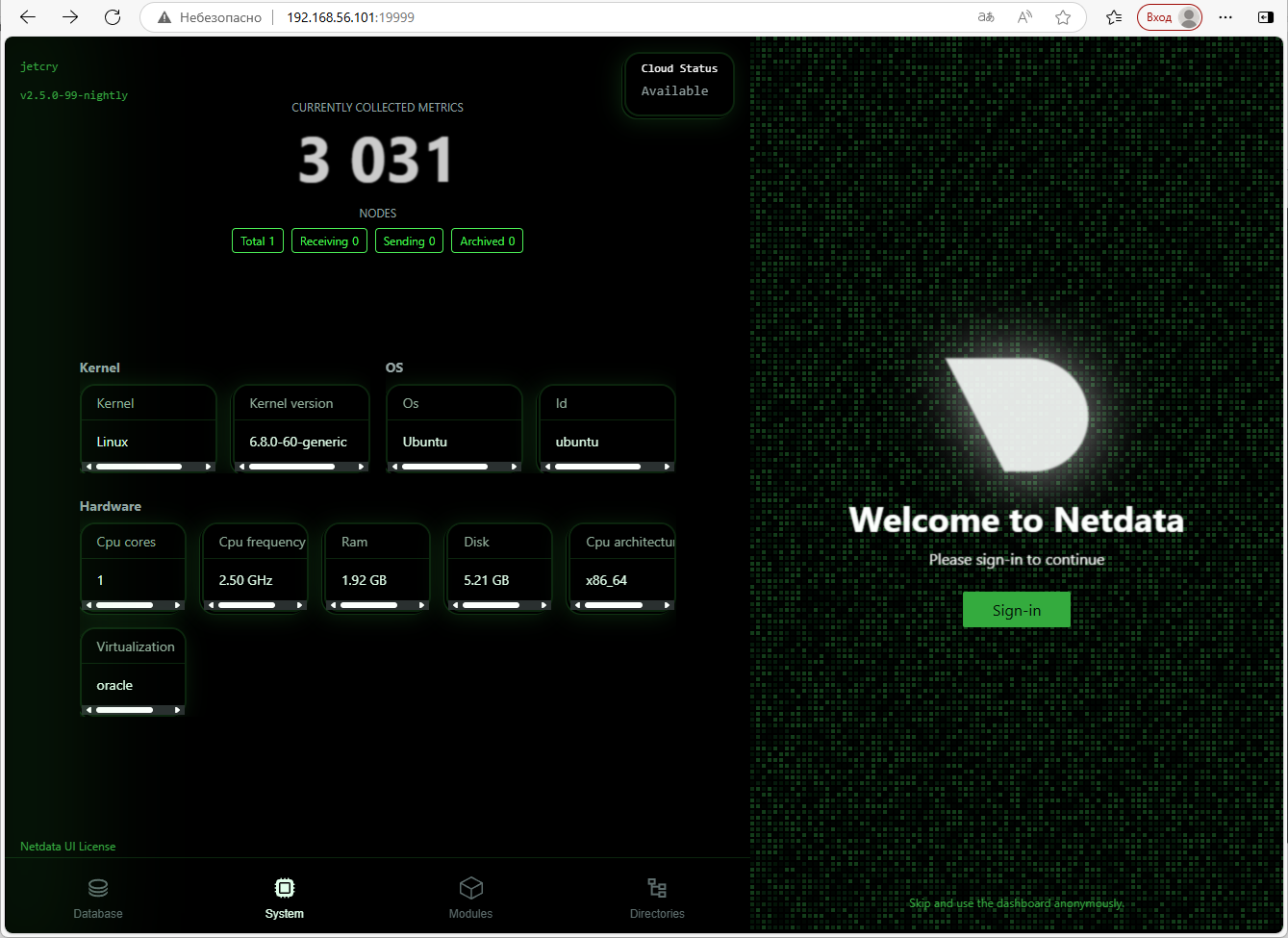Click the Netdata logo
The width and height of the screenshot is (1288, 938).
tap(1017, 416)
